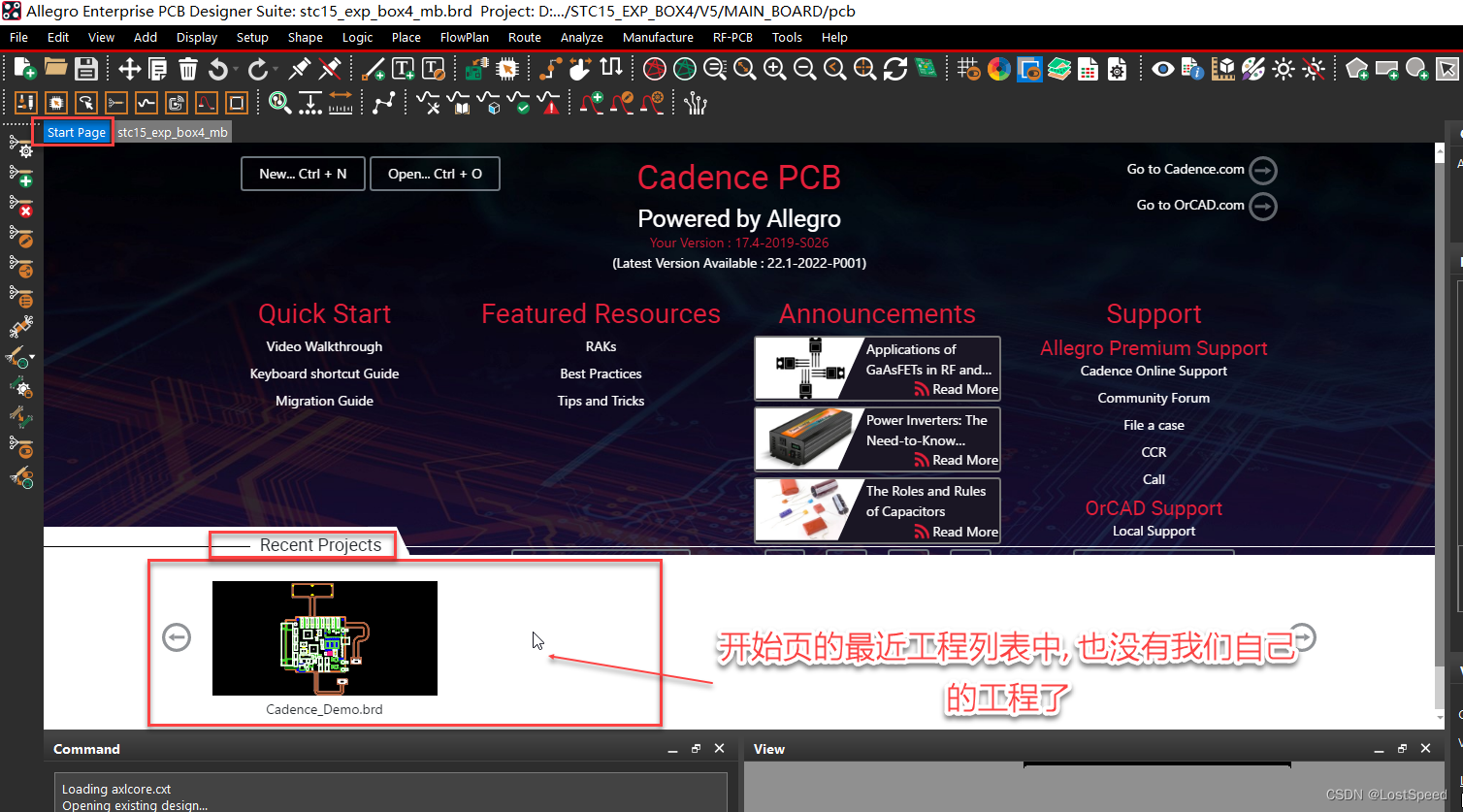Open the Route menu

pos(524,37)
